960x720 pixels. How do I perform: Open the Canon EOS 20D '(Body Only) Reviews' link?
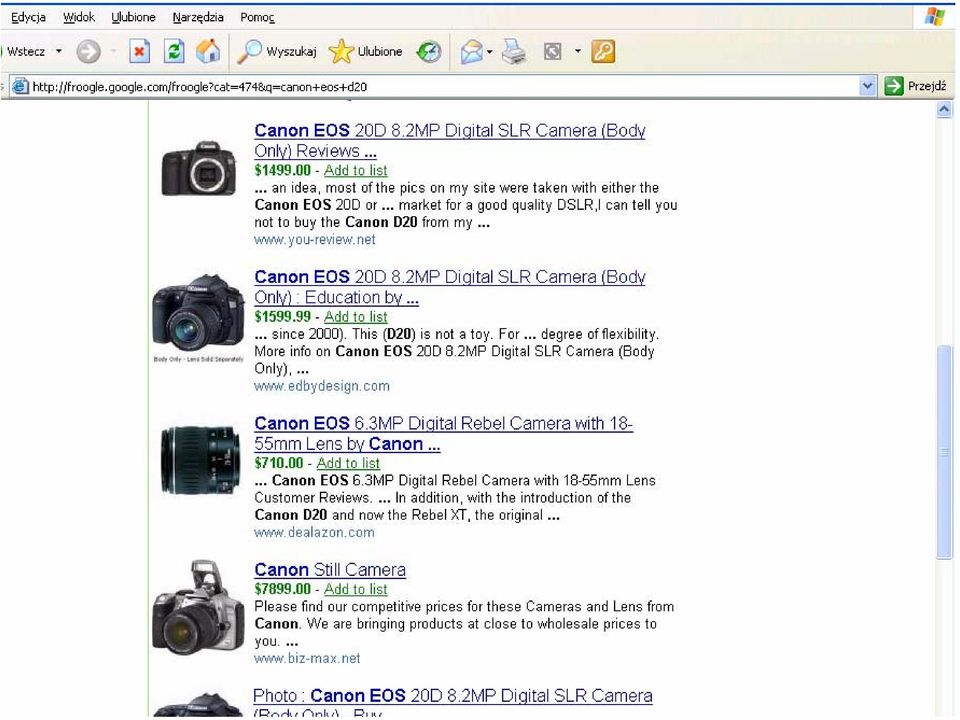450,141
